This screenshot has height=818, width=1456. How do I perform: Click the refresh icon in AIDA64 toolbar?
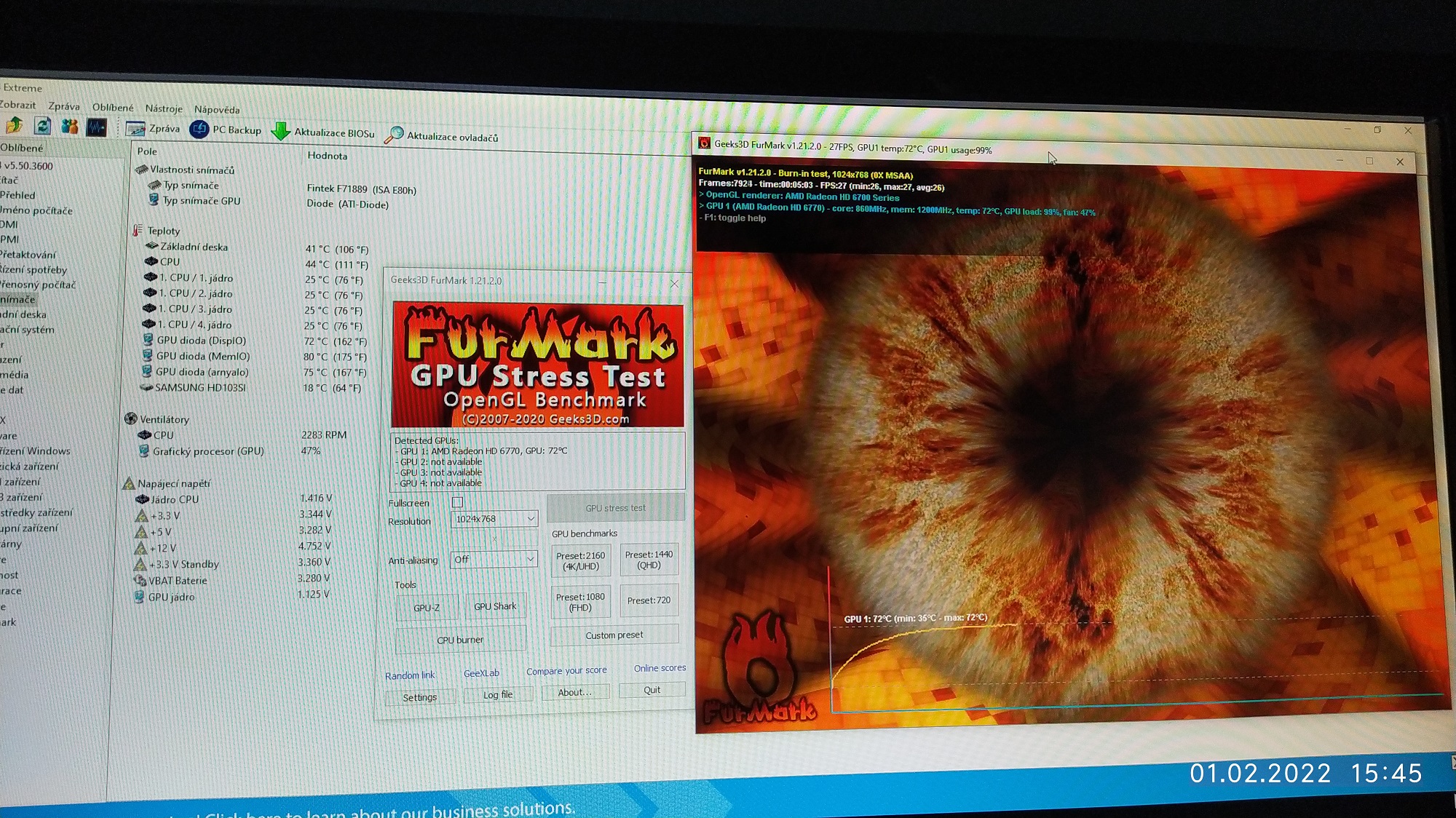[42, 126]
